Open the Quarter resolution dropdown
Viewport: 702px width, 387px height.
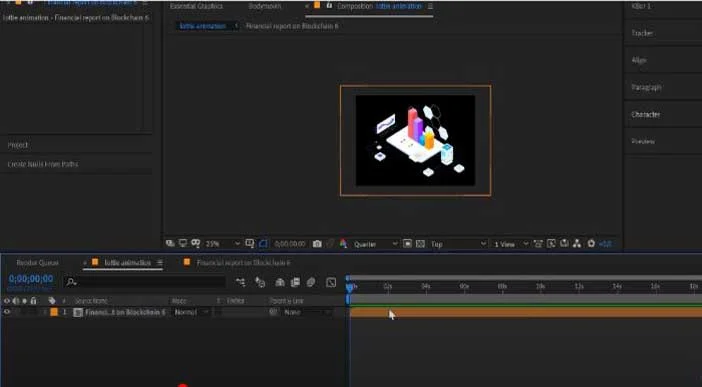click(375, 244)
